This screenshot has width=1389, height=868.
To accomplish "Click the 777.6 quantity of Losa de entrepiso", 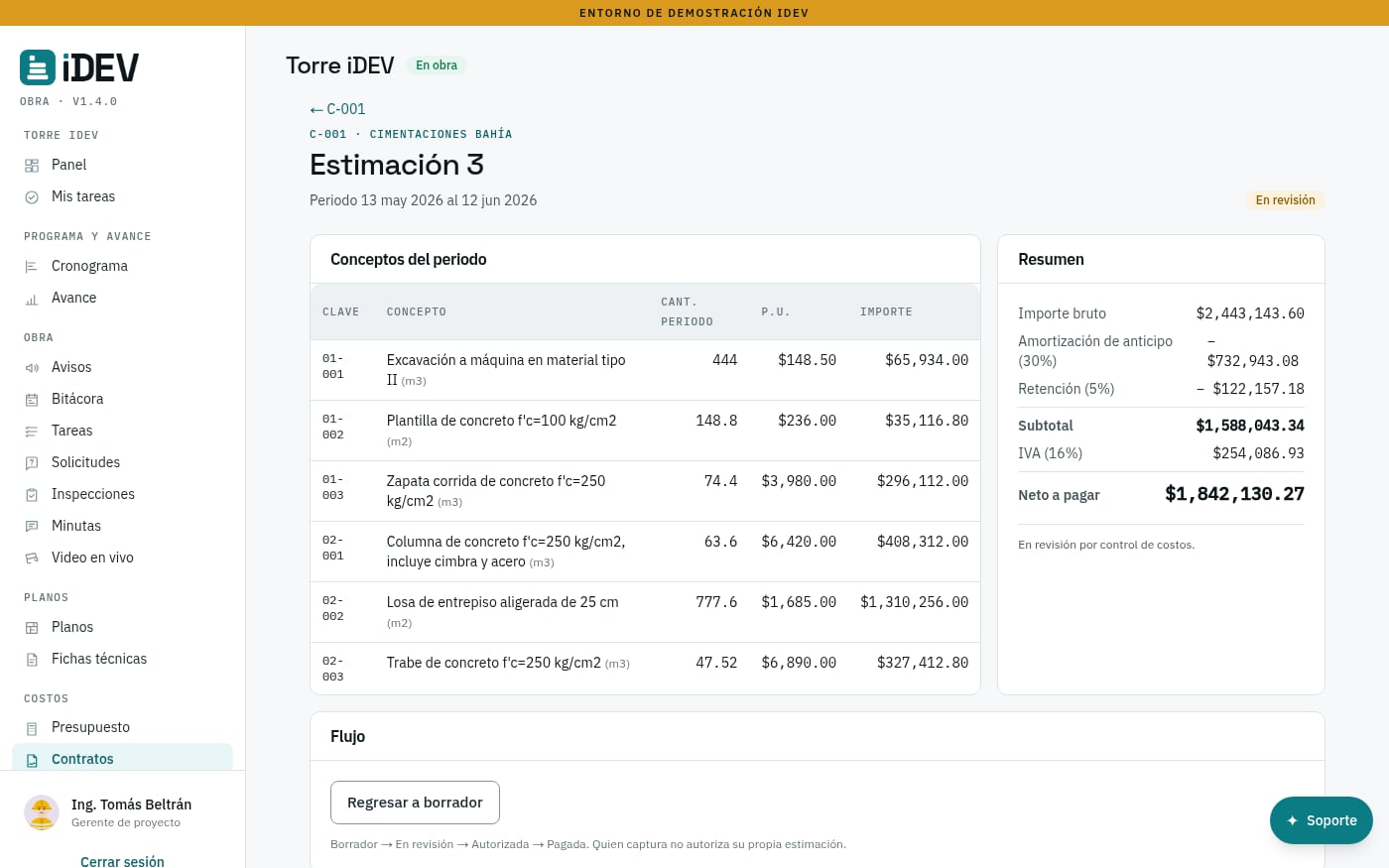I will pyautogui.click(x=716, y=602).
